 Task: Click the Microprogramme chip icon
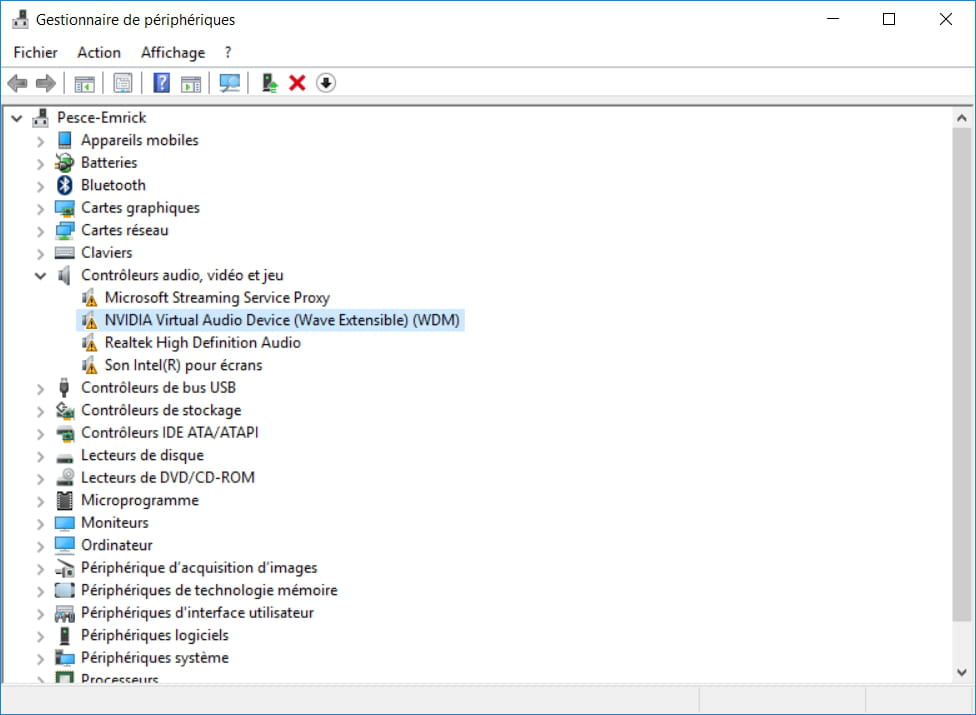[65, 500]
